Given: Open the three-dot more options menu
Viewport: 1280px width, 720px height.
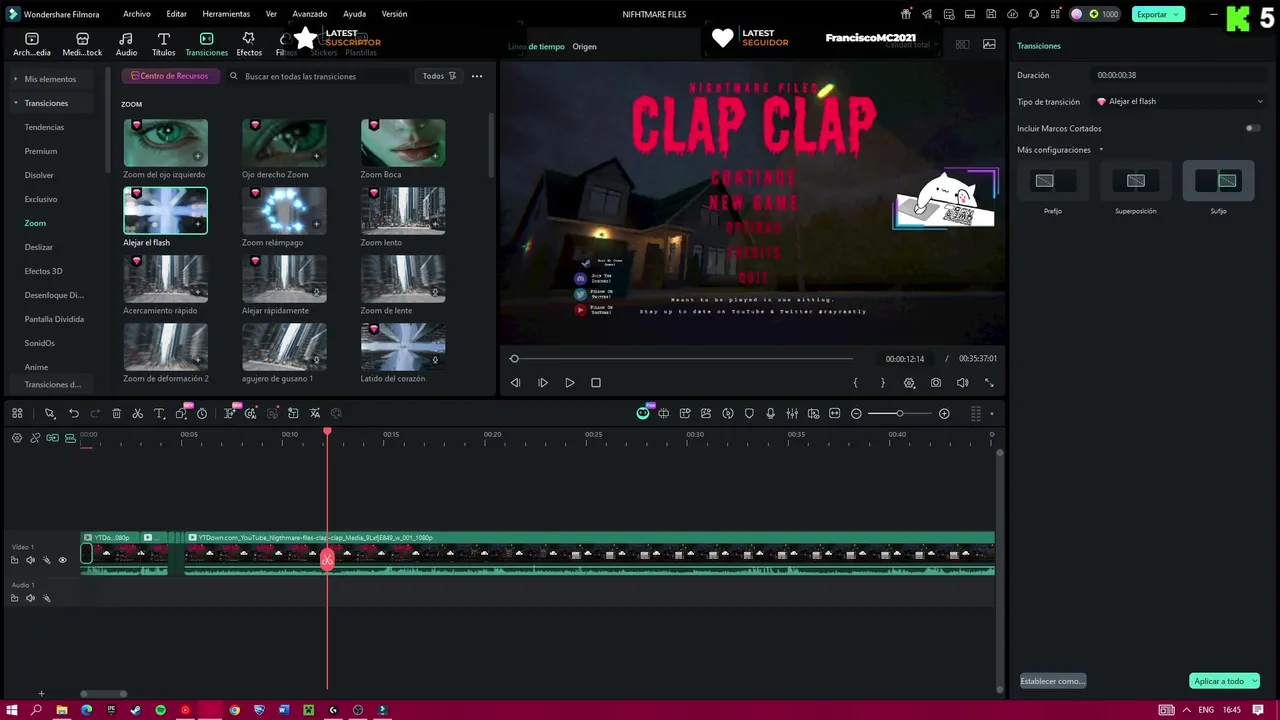Looking at the screenshot, I should 477,76.
